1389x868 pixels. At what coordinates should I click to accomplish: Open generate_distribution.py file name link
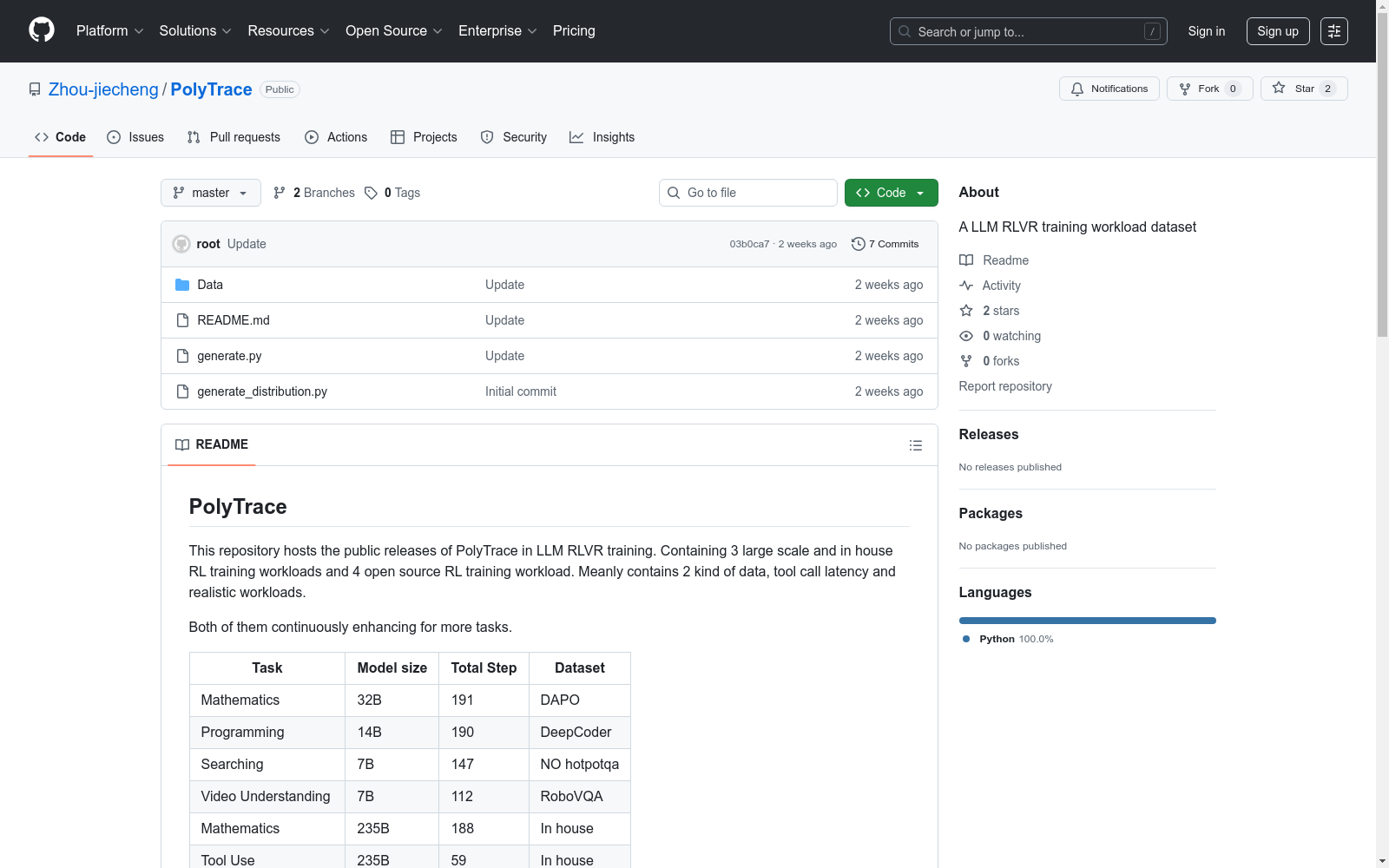pyautogui.click(x=262, y=391)
